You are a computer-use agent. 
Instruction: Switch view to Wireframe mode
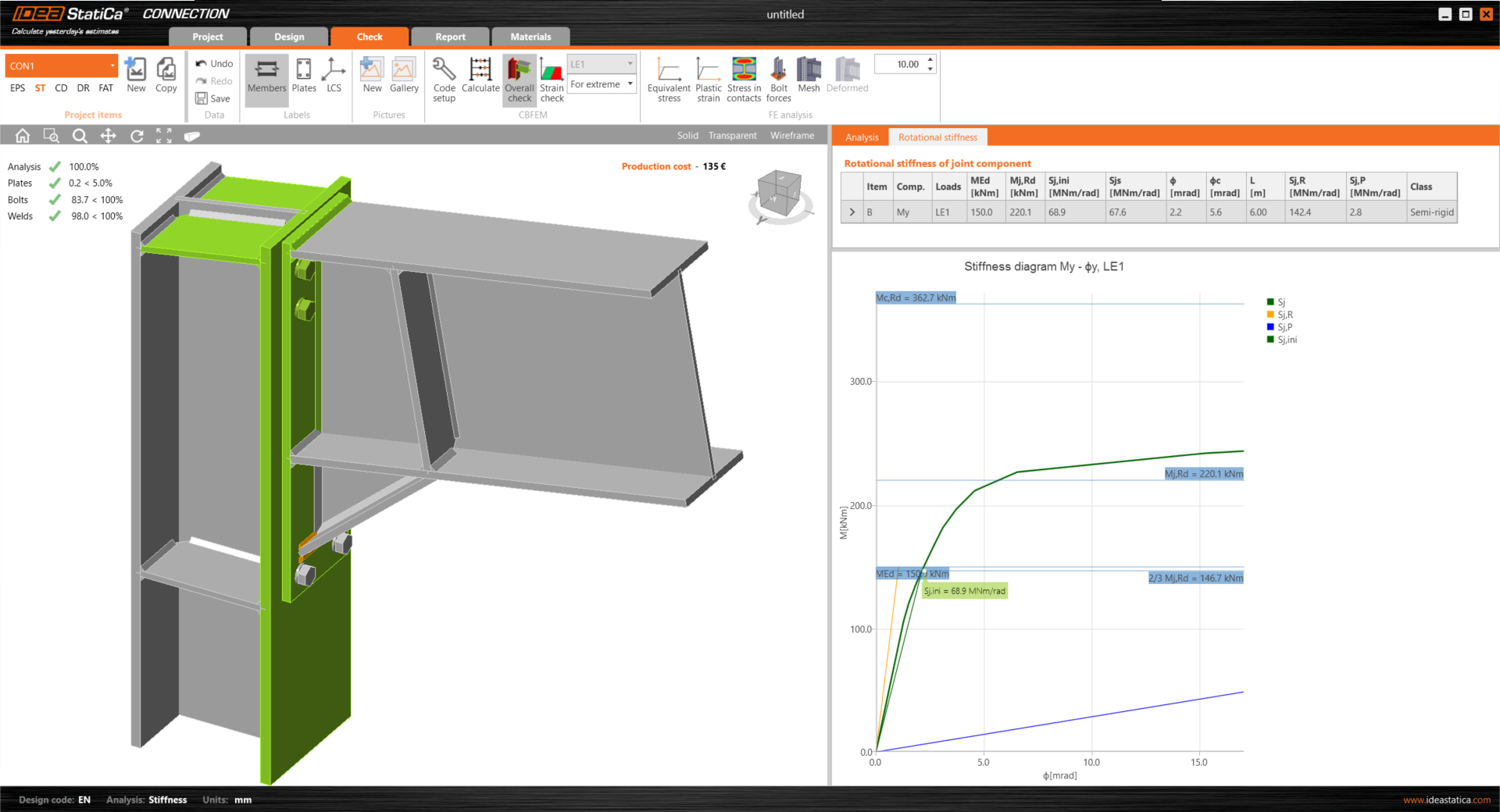point(791,136)
